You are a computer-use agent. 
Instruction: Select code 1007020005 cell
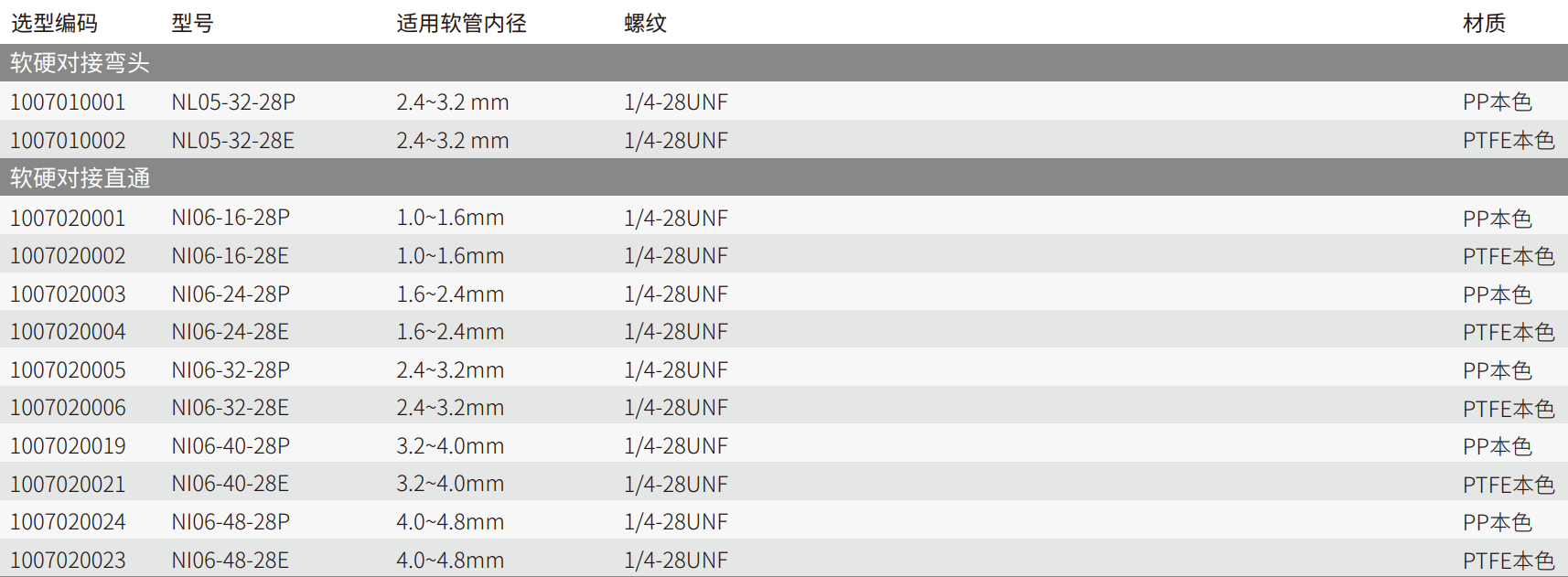click(x=68, y=370)
